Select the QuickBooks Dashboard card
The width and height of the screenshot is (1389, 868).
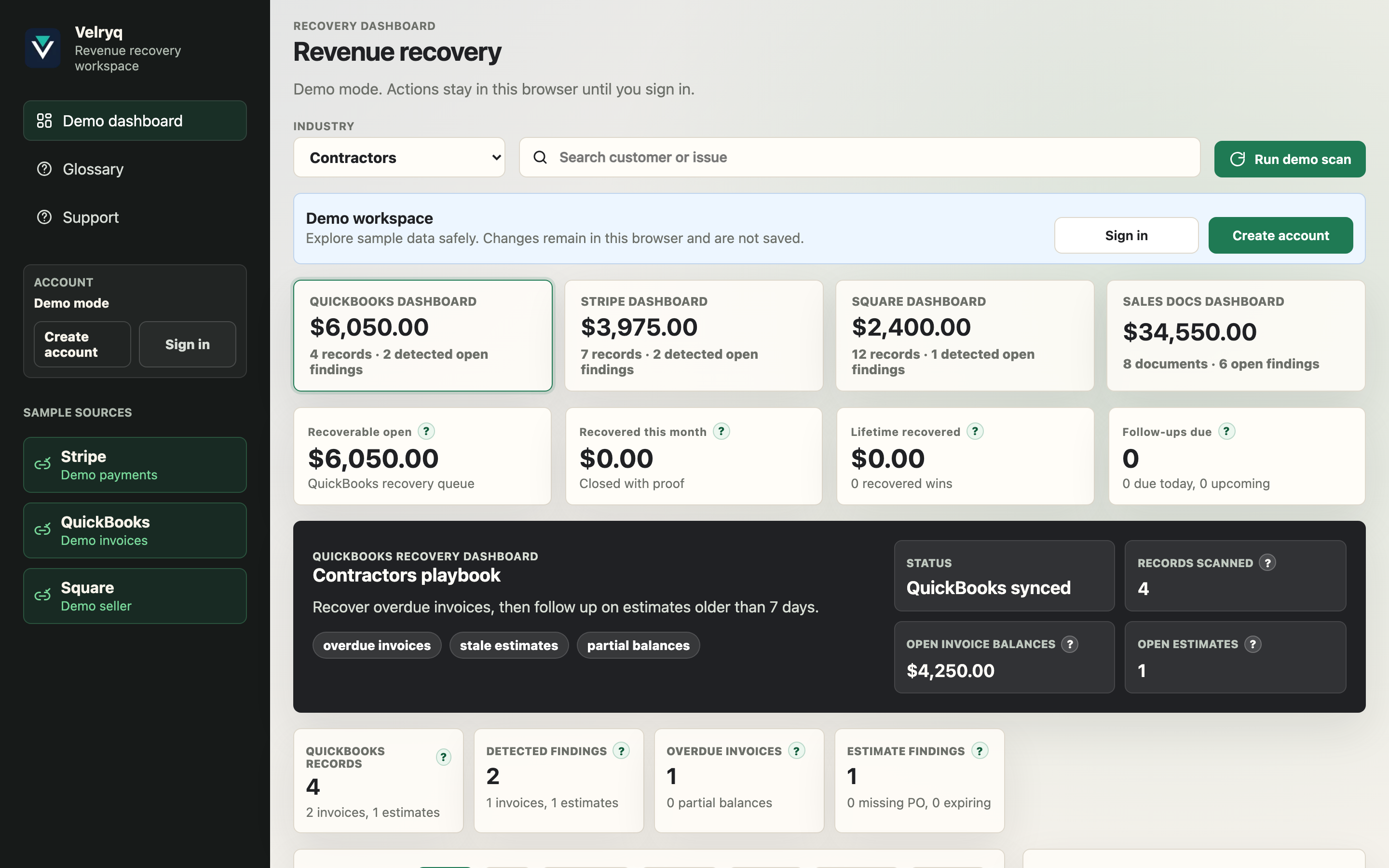tap(423, 336)
